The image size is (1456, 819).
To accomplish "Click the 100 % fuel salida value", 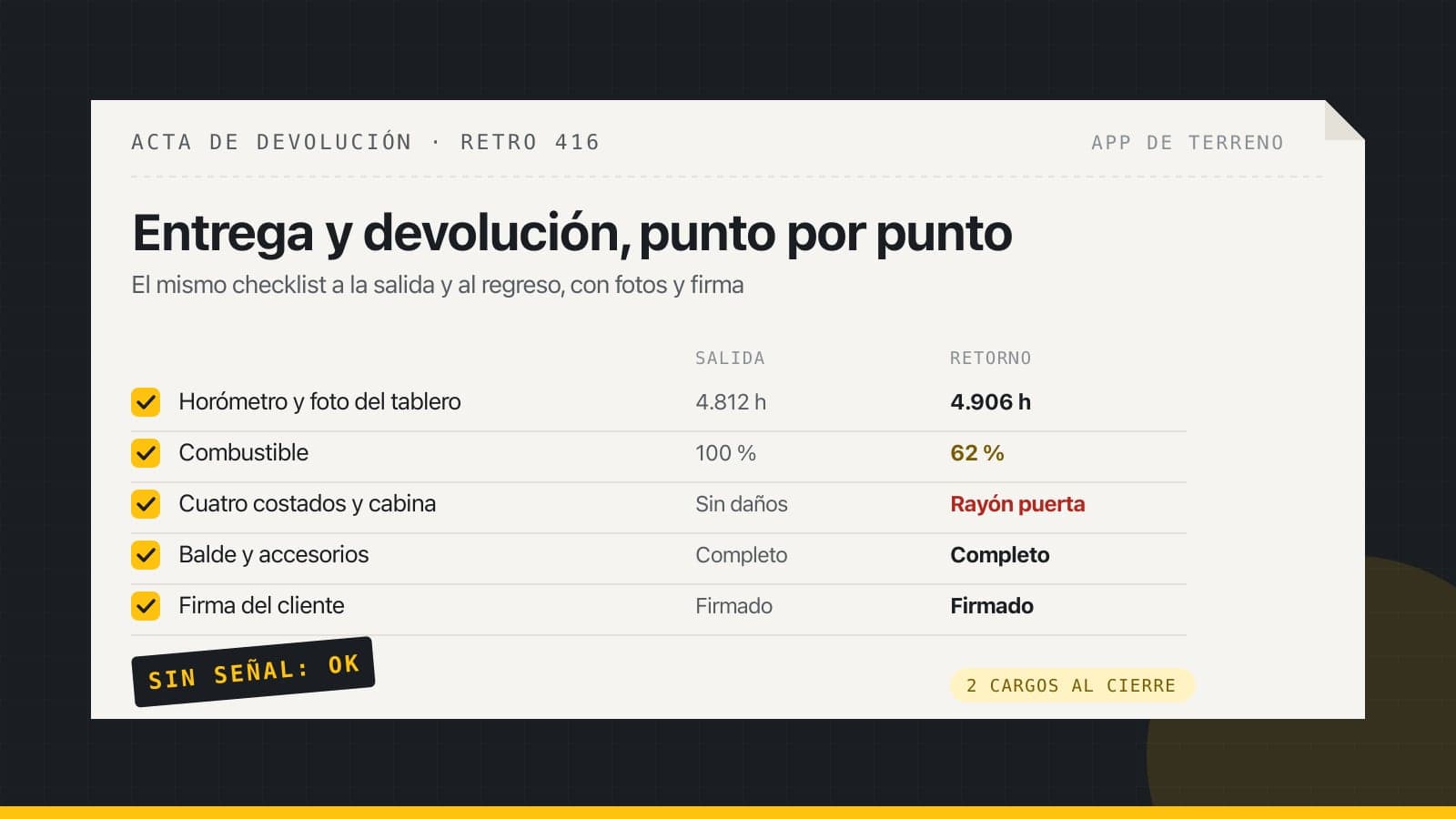I will (x=725, y=453).
